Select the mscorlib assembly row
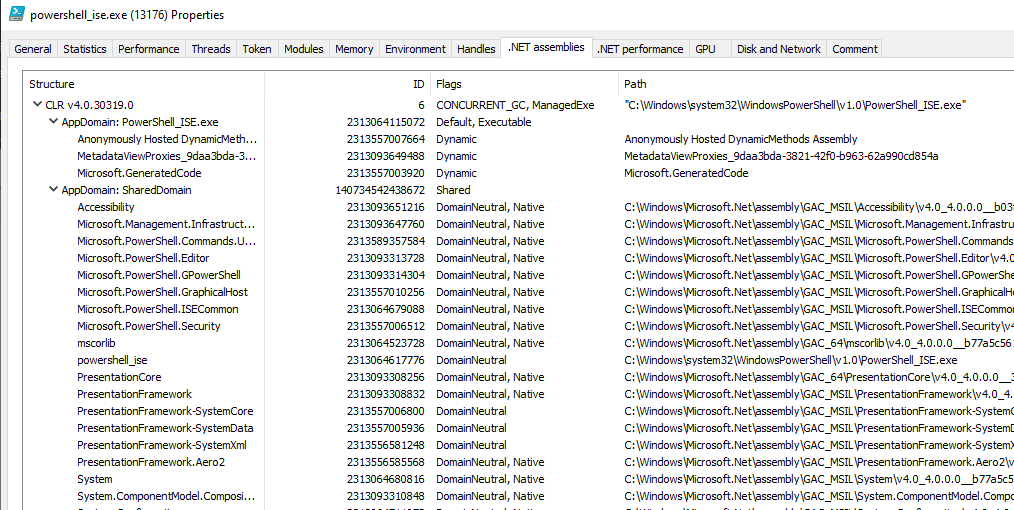Viewport: 1014px width, 510px height. (96, 343)
